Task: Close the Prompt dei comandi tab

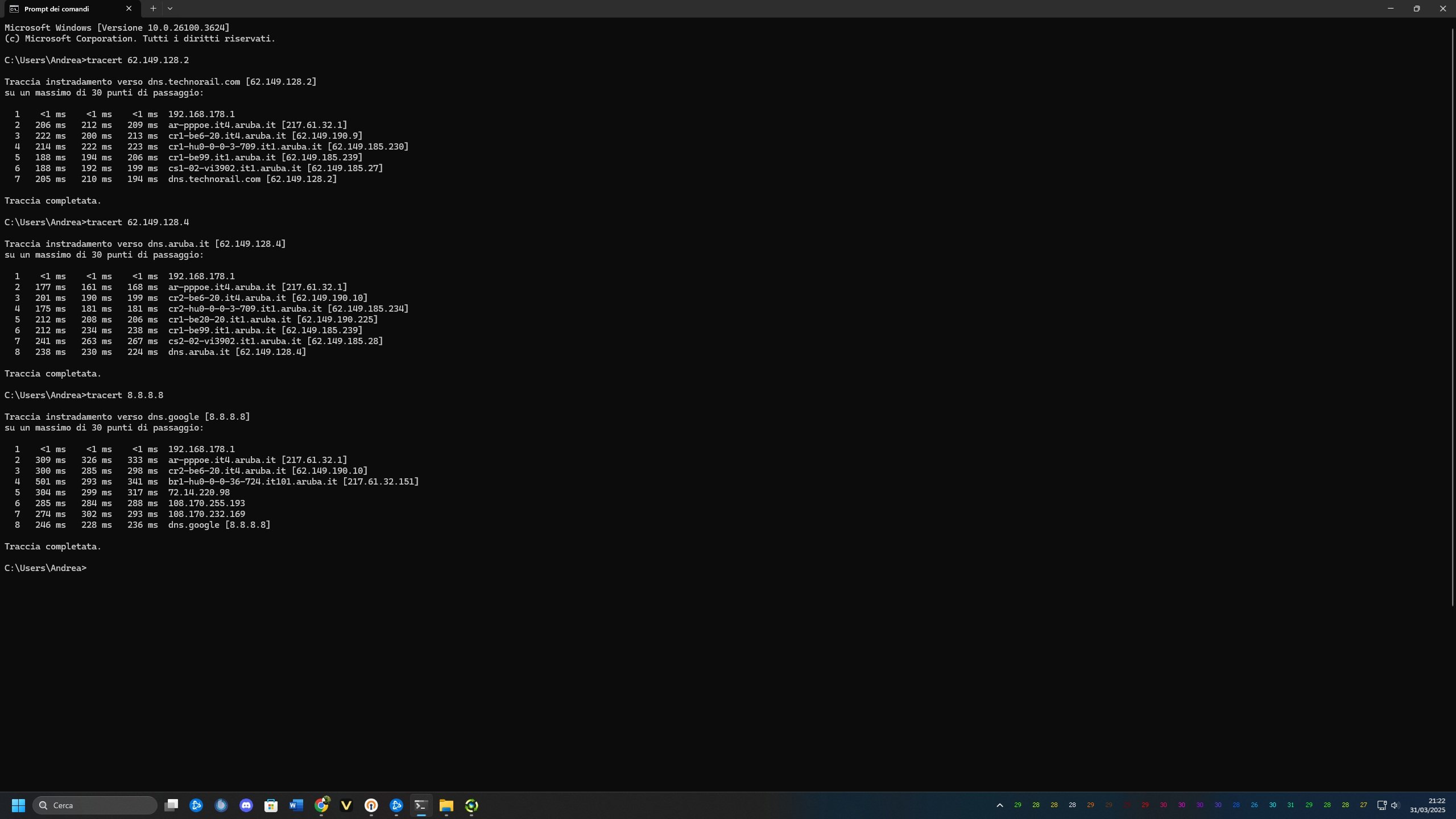Action: coord(129,9)
